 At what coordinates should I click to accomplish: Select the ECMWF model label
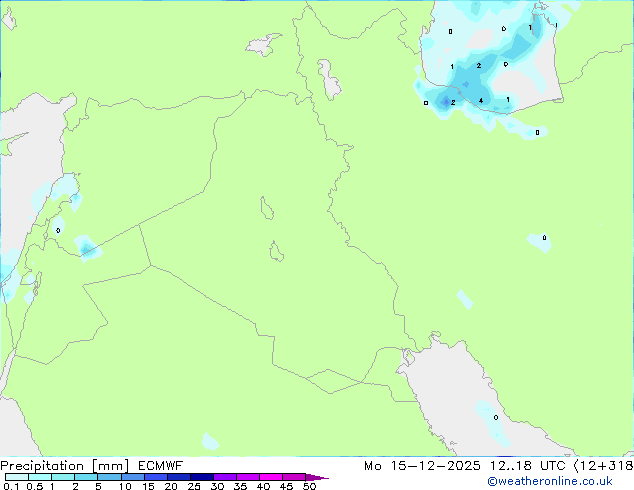tap(161, 466)
